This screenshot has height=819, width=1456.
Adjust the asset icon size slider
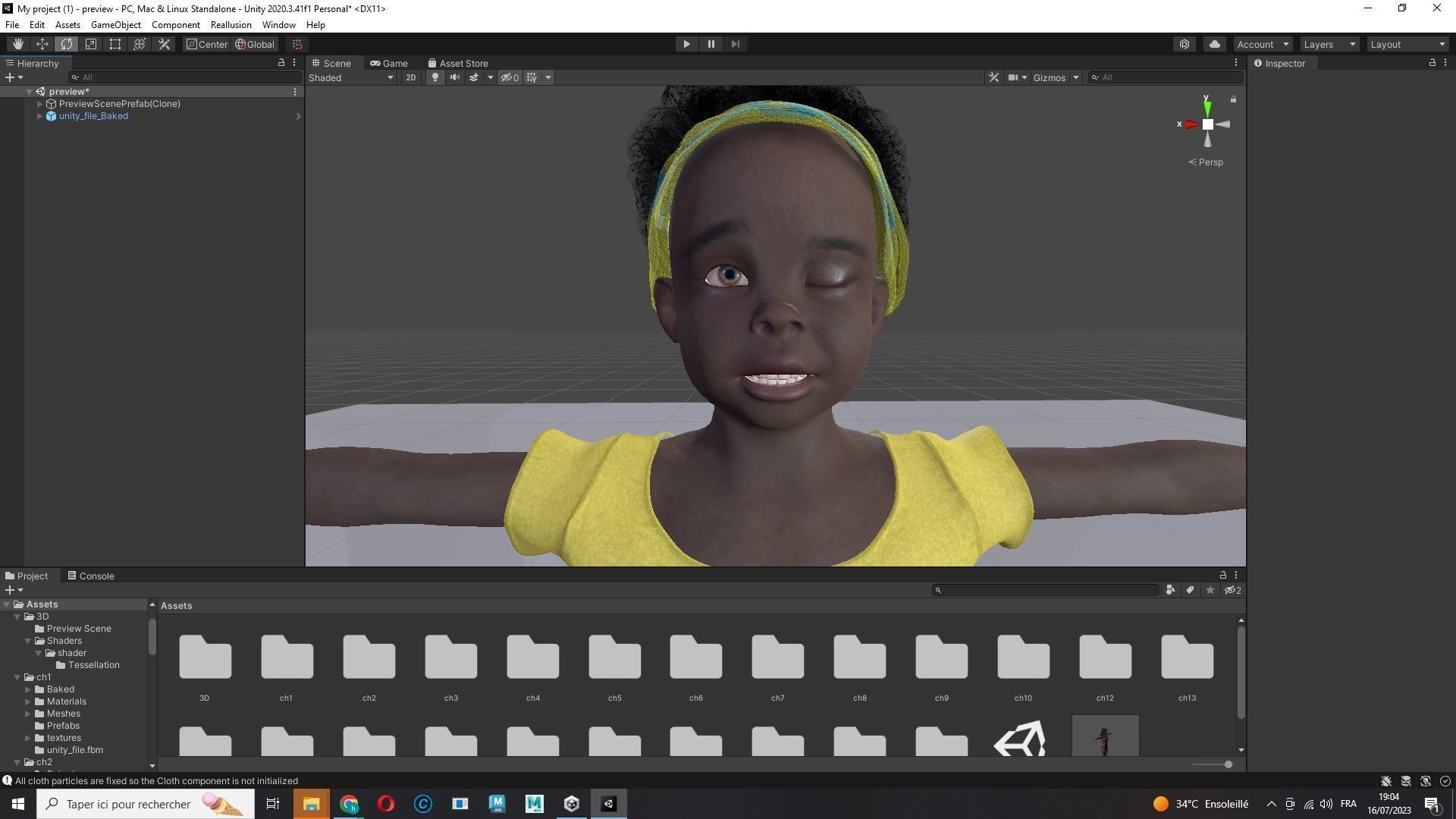(x=1228, y=764)
